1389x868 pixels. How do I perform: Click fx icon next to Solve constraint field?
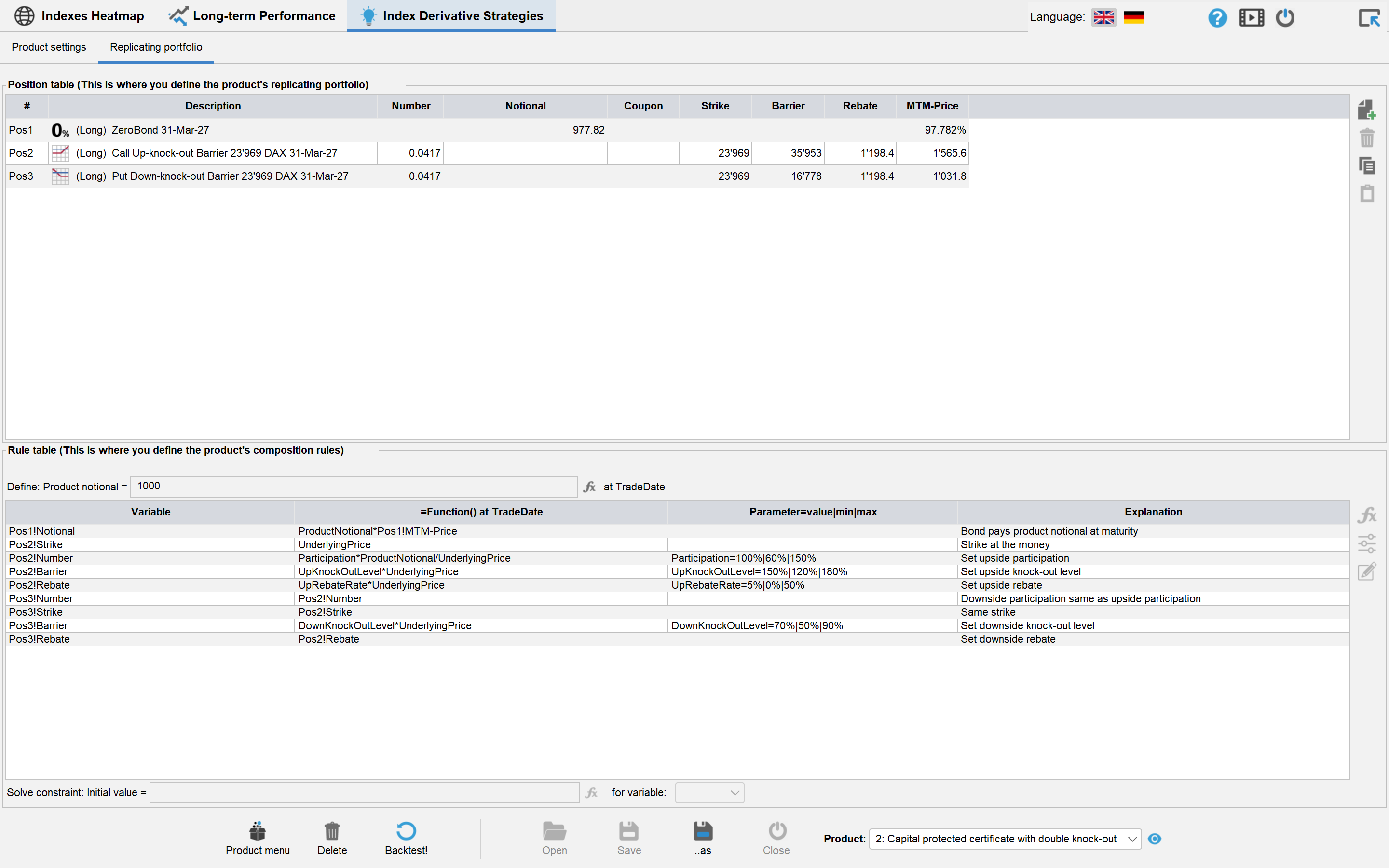[591, 793]
